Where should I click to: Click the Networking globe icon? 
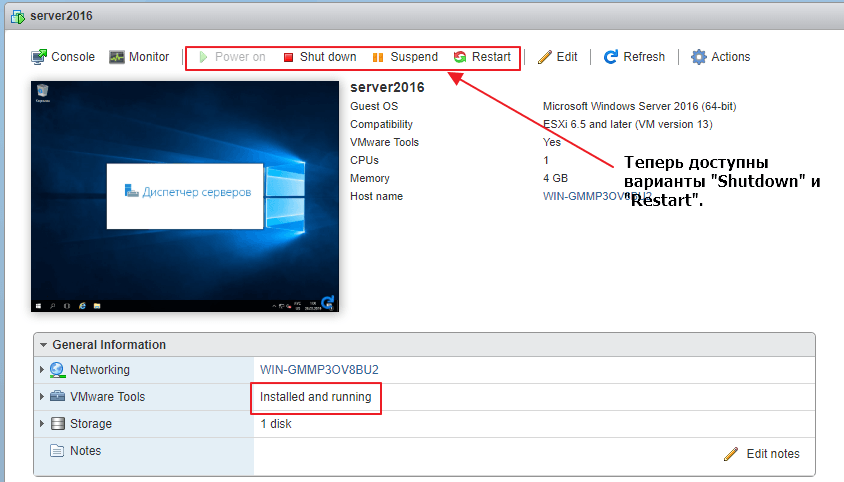57,370
